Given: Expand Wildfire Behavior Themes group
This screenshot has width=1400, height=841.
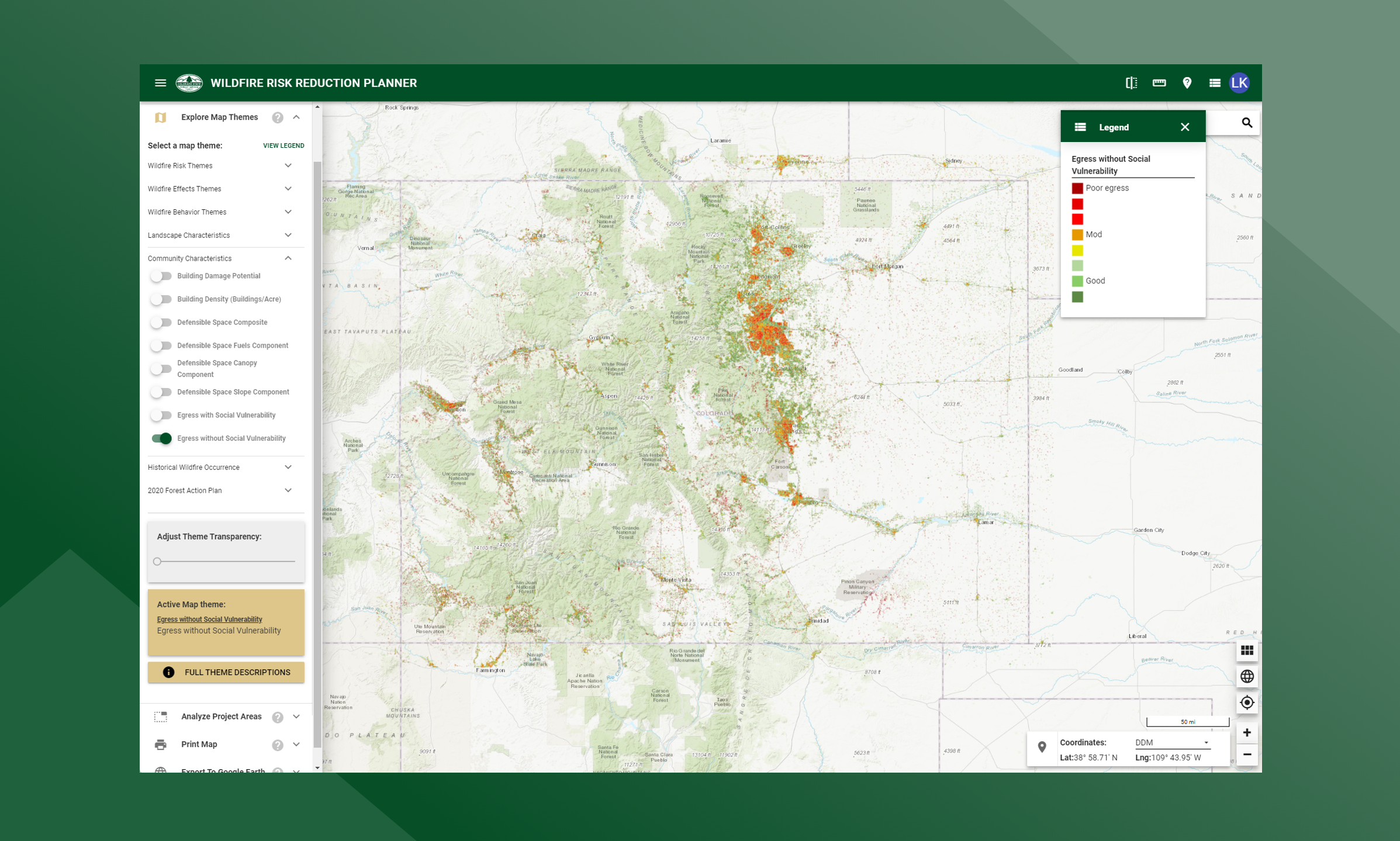Looking at the screenshot, I should (288, 212).
